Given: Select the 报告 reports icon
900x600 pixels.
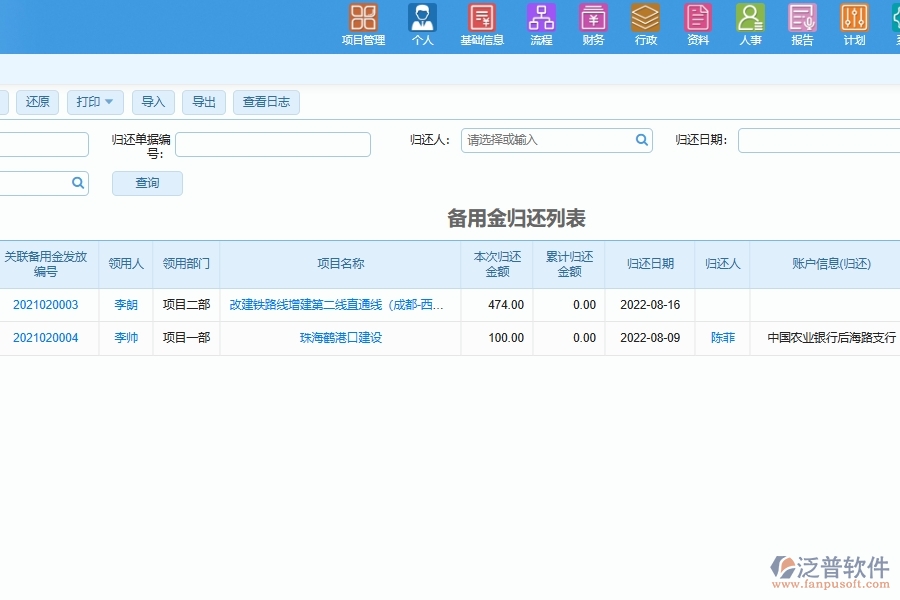Looking at the screenshot, I should pos(801,18).
